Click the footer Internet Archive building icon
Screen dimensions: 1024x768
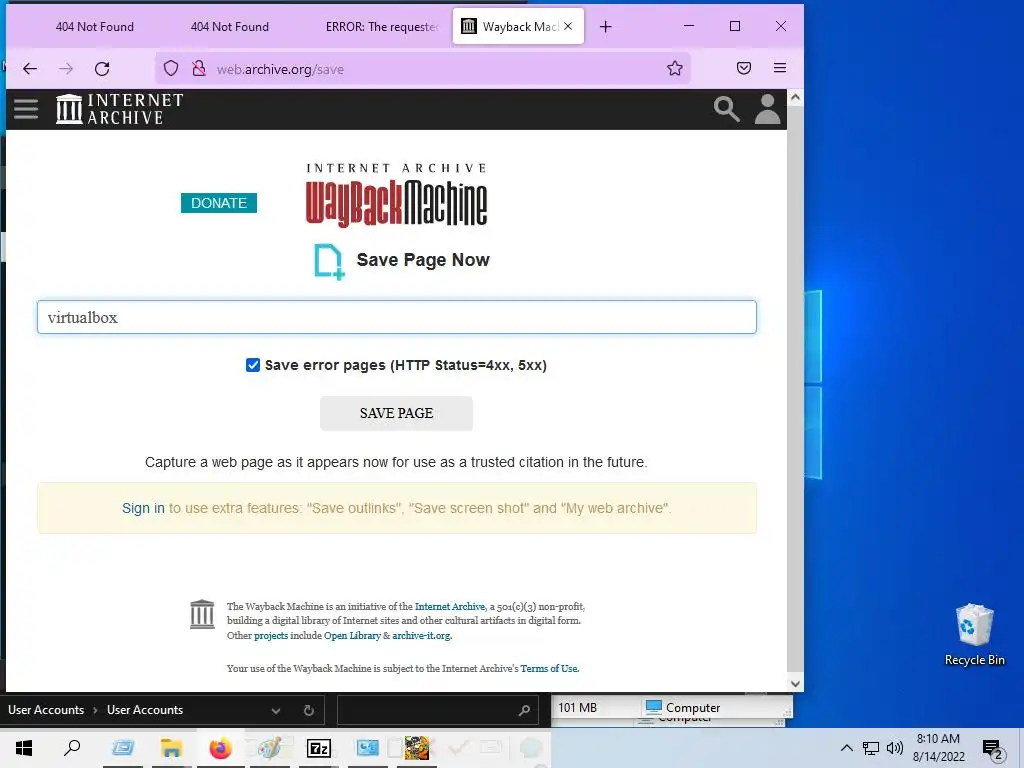202,615
